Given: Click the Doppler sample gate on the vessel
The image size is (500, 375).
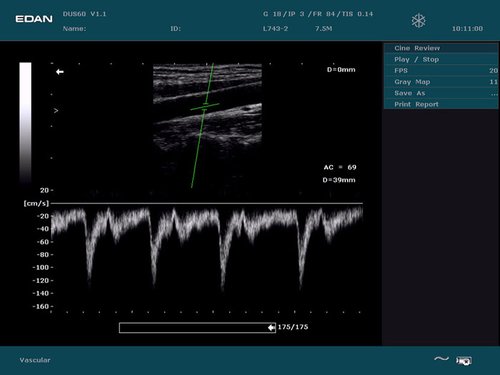Looking at the screenshot, I should tap(205, 107).
